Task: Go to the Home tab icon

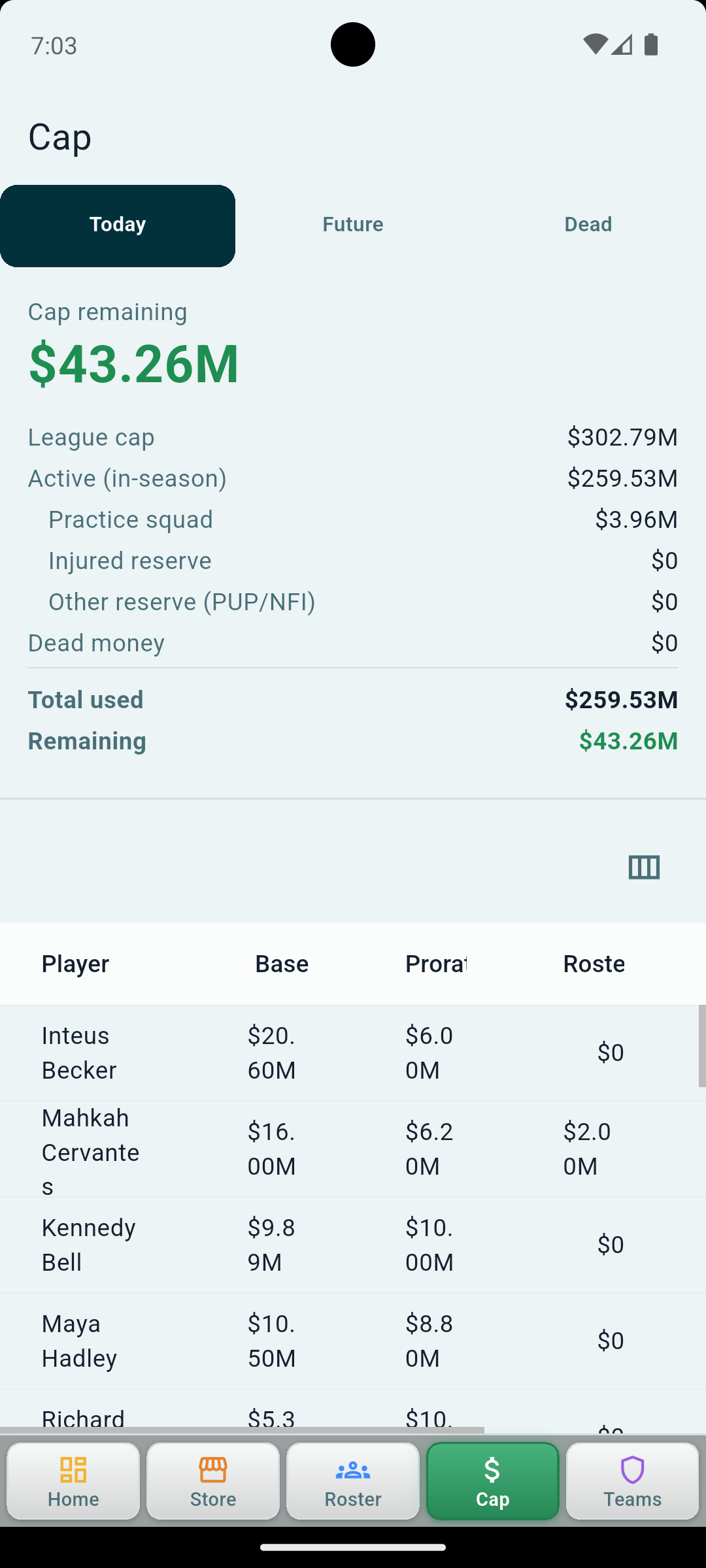Action: pos(73,1469)
